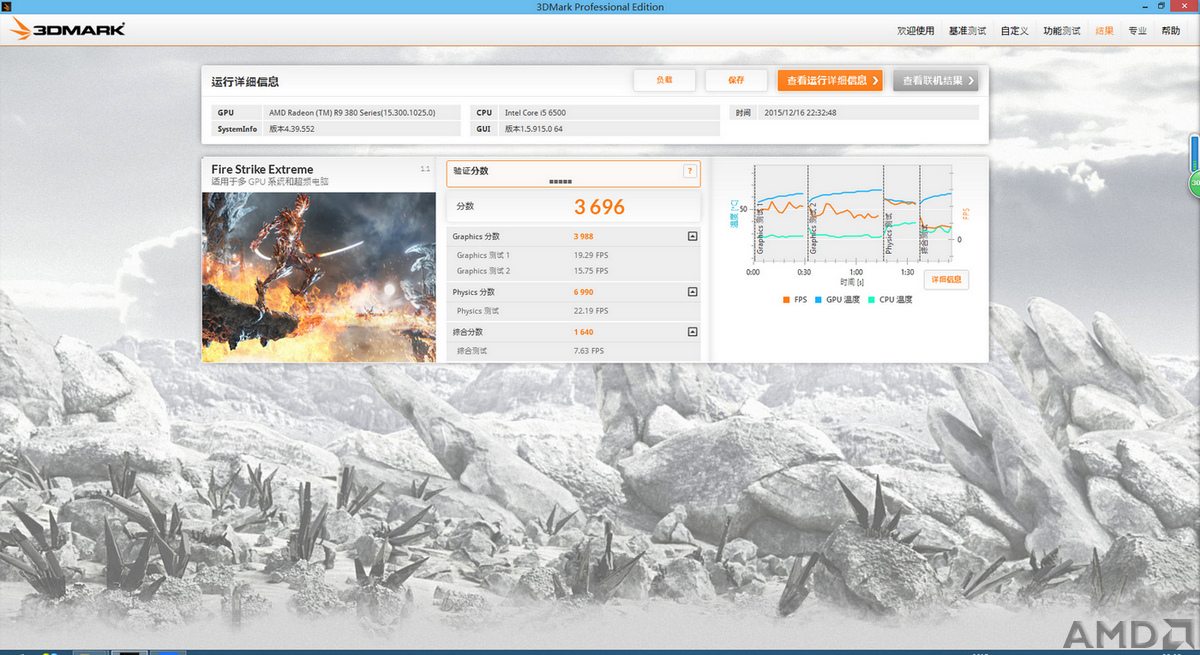Toggle the blue GPU 温度 legend swatch
This screenshot has height=655, width=1200.
click(x=819, y=300)
